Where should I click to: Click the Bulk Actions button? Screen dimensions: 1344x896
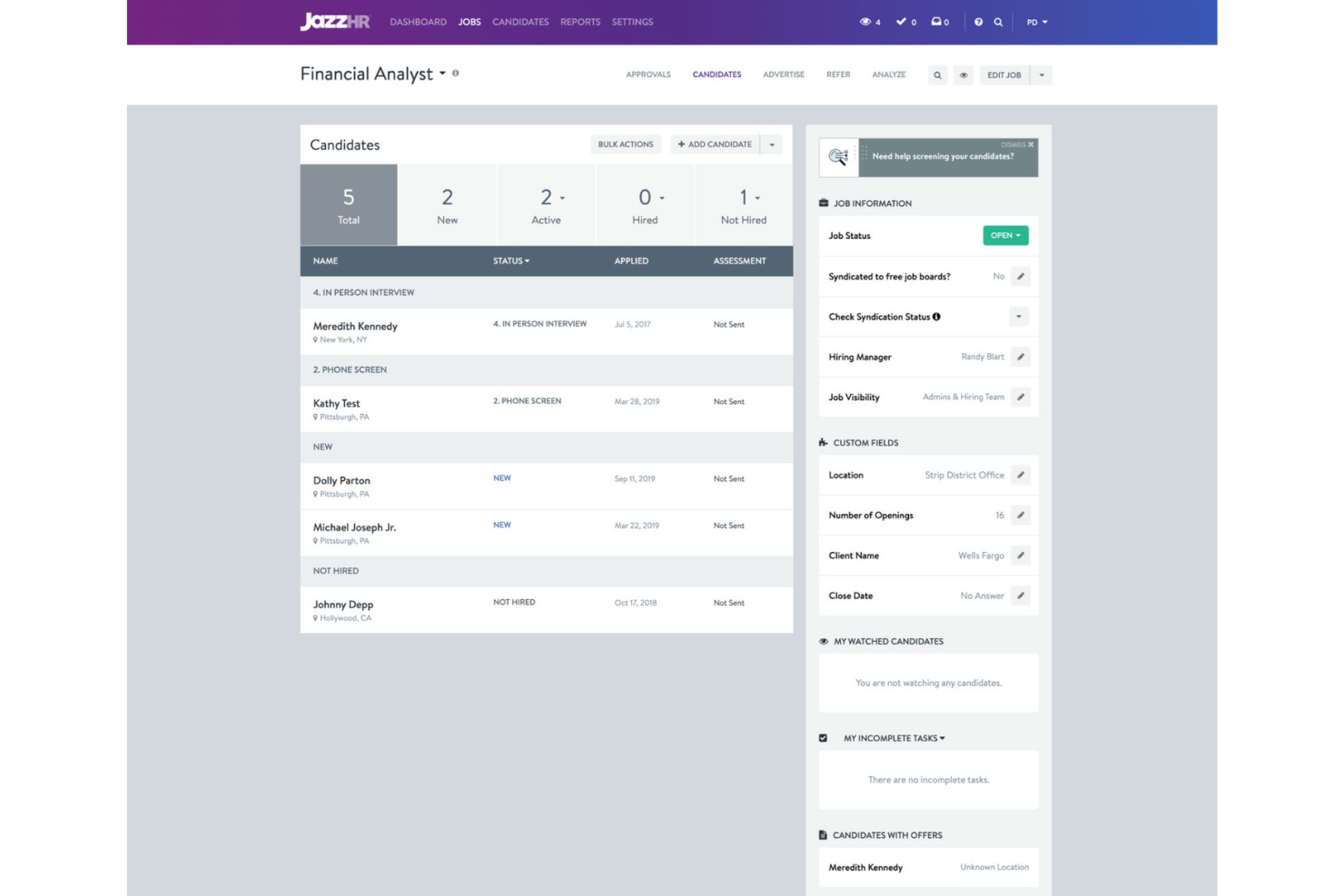click(625, 144)
